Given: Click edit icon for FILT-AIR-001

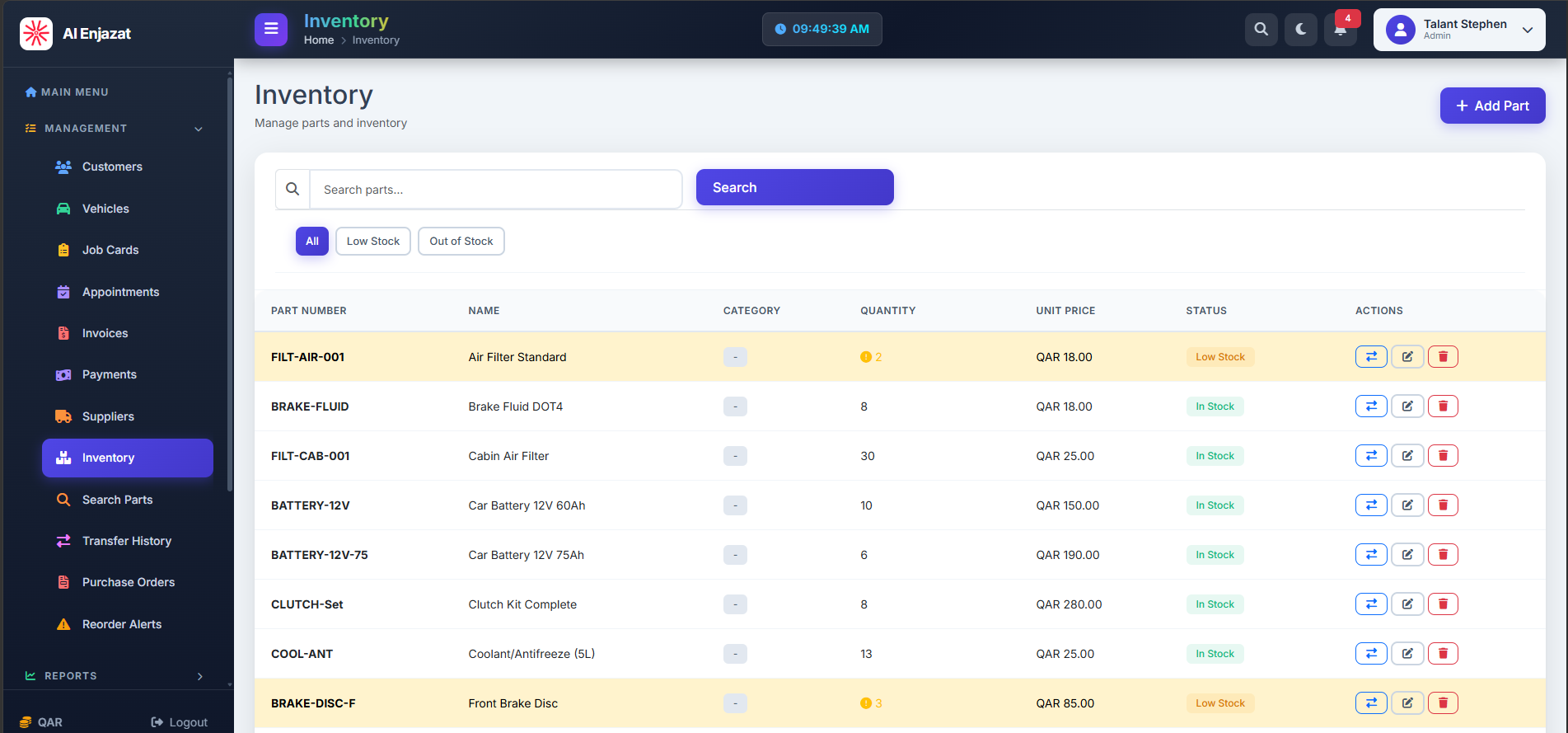Looking at the screenshot, I should pos(1407,357).
